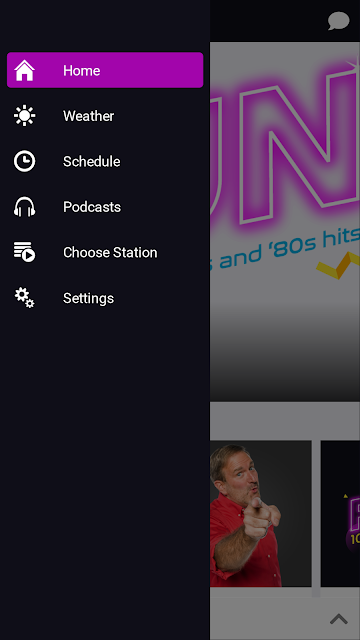Tap the Podcasts headphones icon
The width and height of the screenshot is (360, 640).
(x=24, y=207)
